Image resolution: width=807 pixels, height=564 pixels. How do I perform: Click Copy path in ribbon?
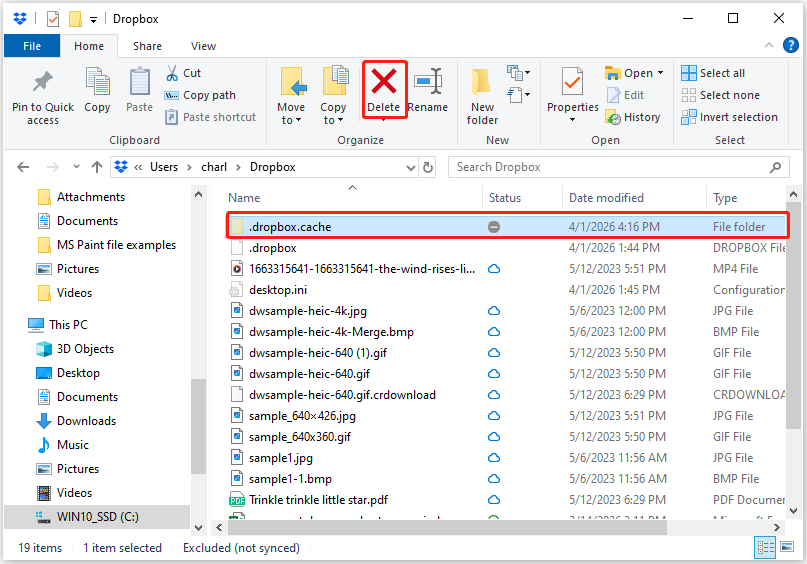coord(200,95)
